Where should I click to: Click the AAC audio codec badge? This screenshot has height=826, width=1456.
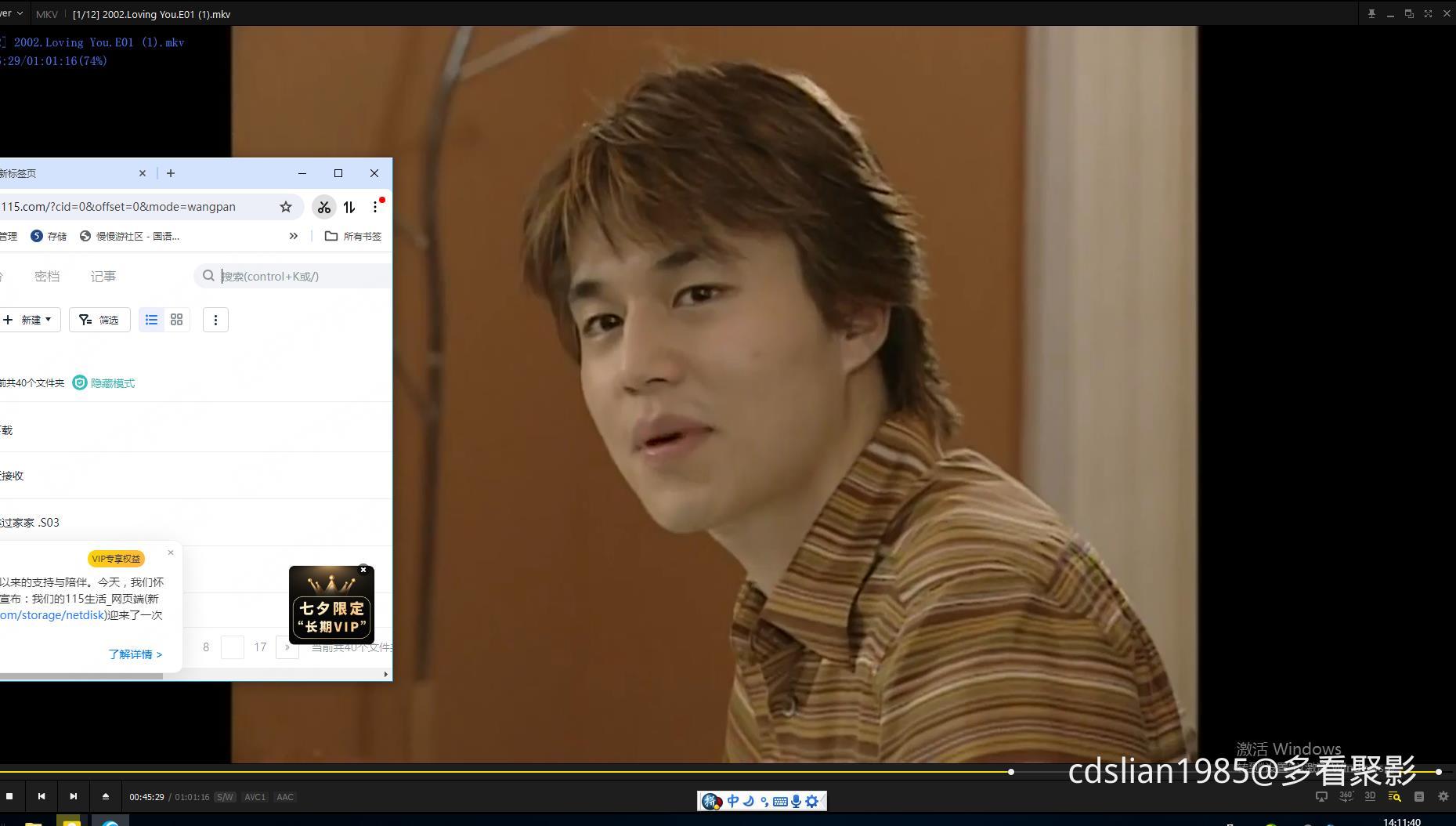click(x=284, y=797)
